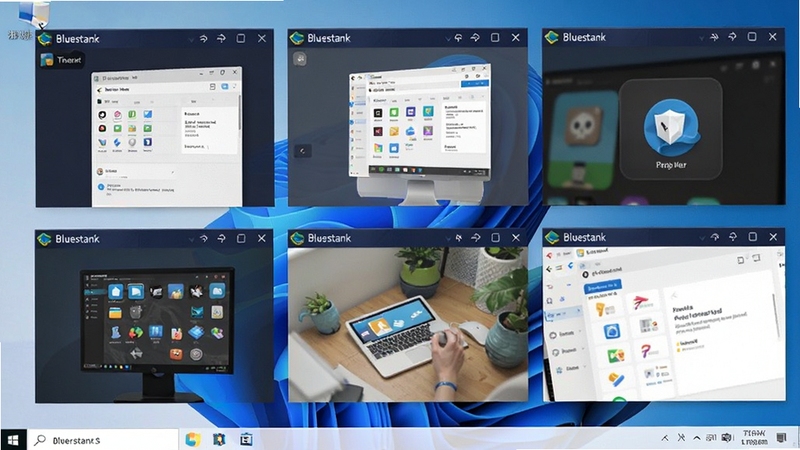Viewport: 800px width, 450px height.
Task: Click the second arrow icon in the tilted-app-page window title bar
Action: click(733, 237)
